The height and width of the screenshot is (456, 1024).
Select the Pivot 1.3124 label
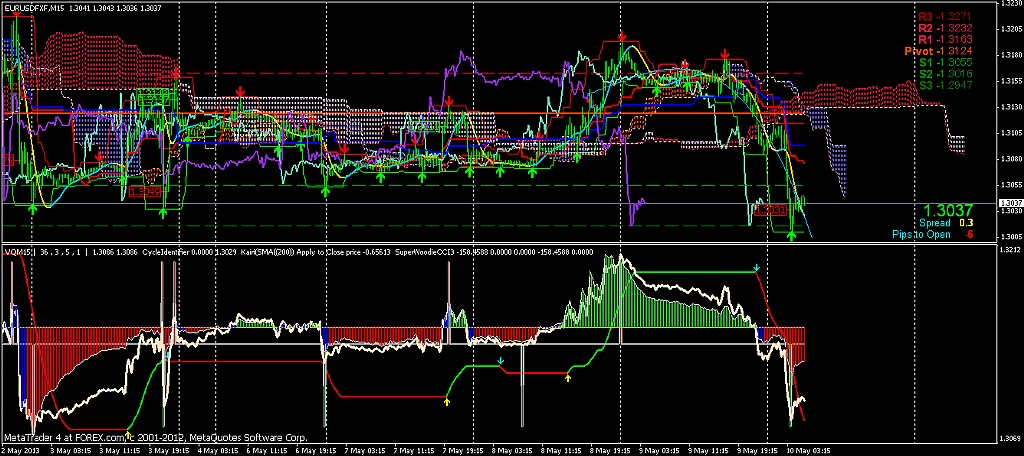click(x=951, y=50)
